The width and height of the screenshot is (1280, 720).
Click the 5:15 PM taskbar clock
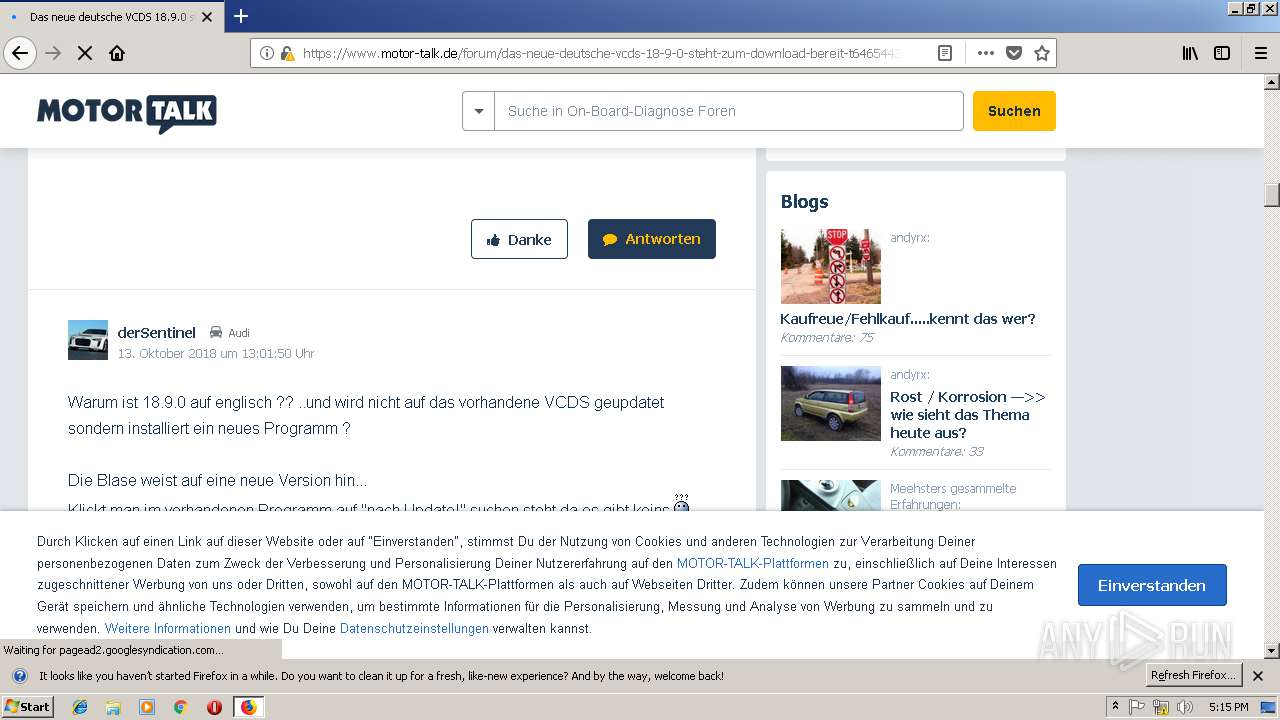(1228, 707)
